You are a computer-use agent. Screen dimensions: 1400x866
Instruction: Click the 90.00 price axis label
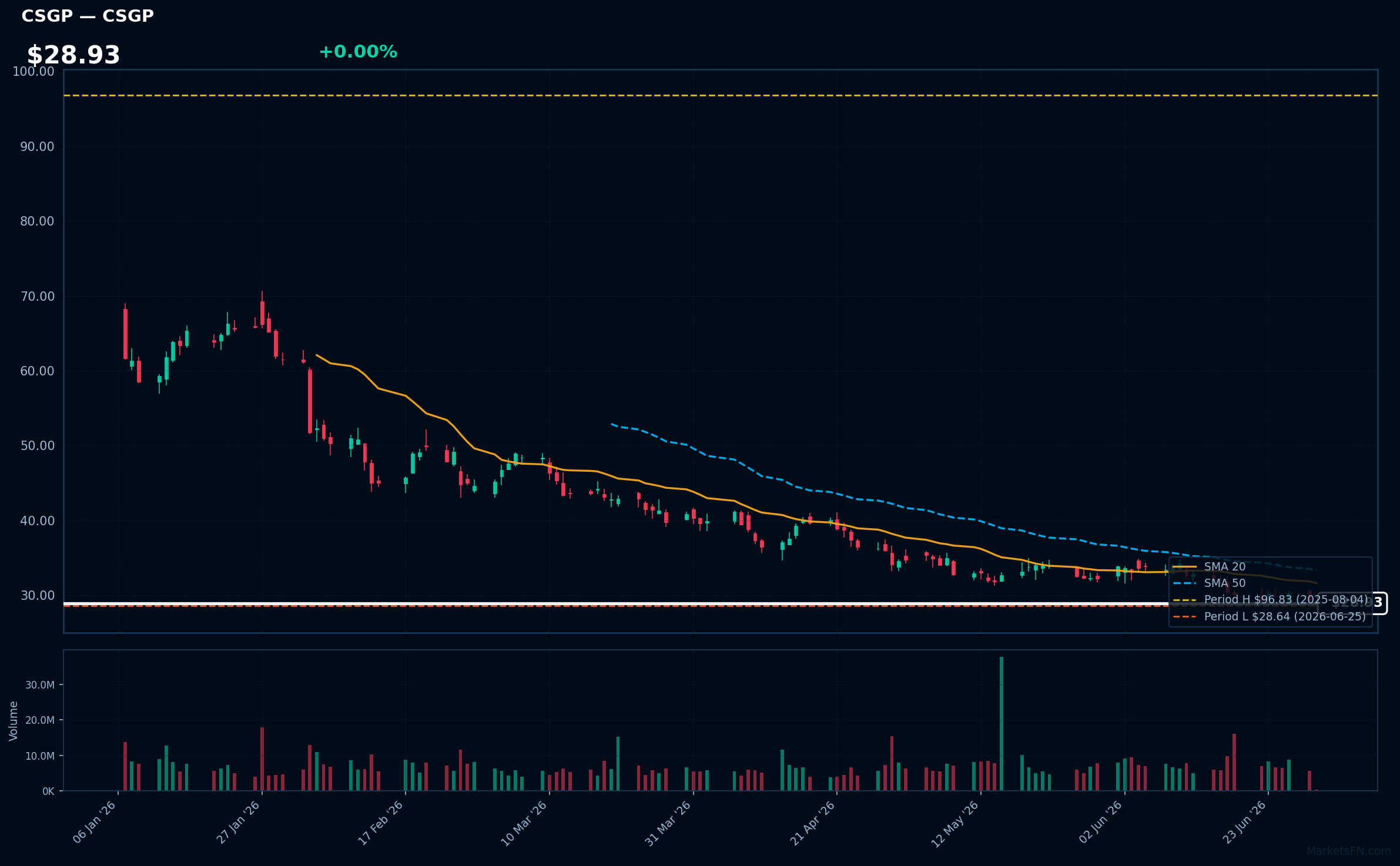[x=37, y=146]
